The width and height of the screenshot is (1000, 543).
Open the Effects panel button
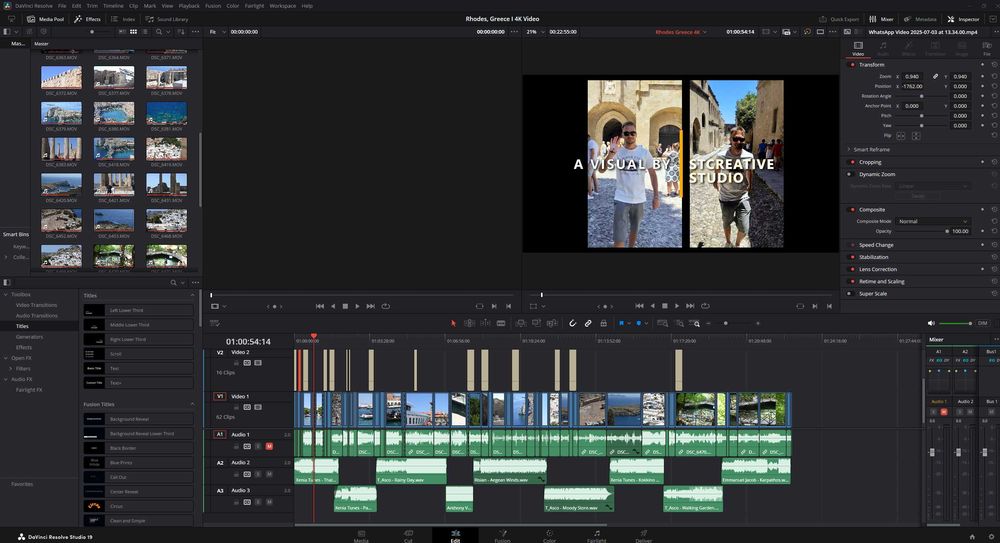(87, 19)
